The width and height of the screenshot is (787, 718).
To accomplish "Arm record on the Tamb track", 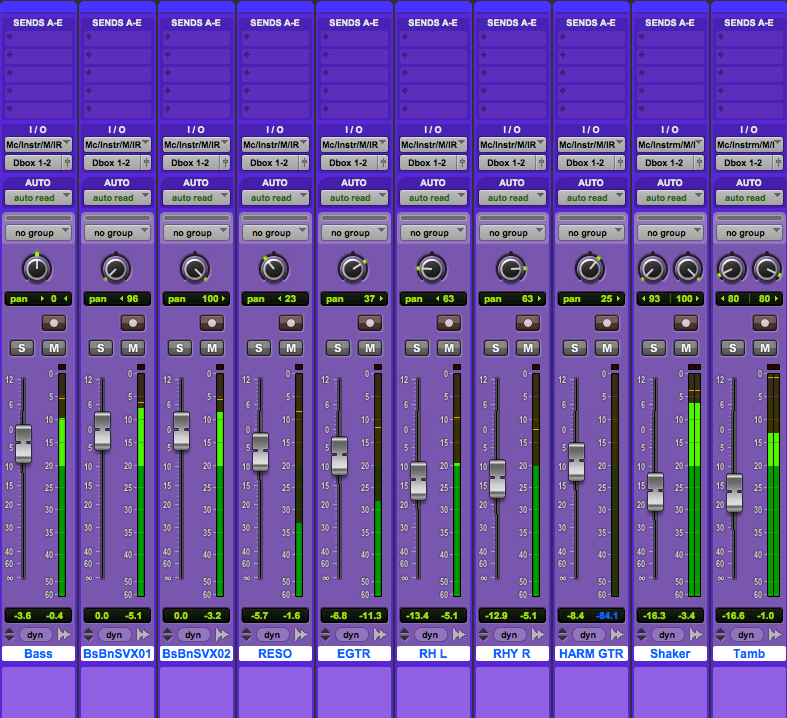I will pyautogui.click(x=765, y=323).
